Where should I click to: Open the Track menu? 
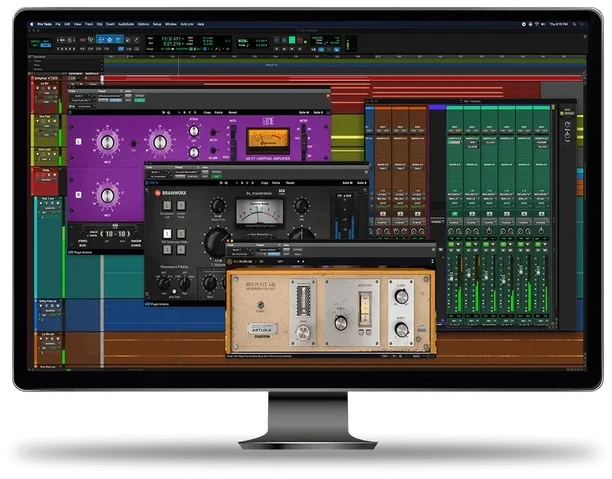(89, 24)
